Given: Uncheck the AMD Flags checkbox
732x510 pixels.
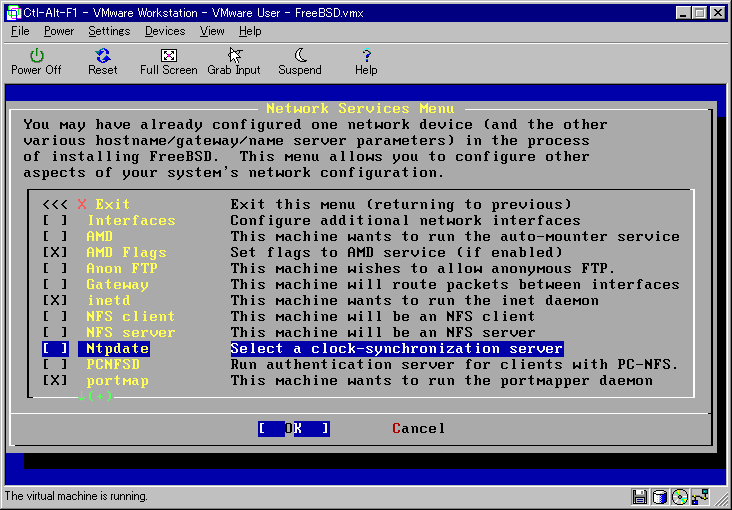Looking at the screenshot, I should [x=55, y=253].
